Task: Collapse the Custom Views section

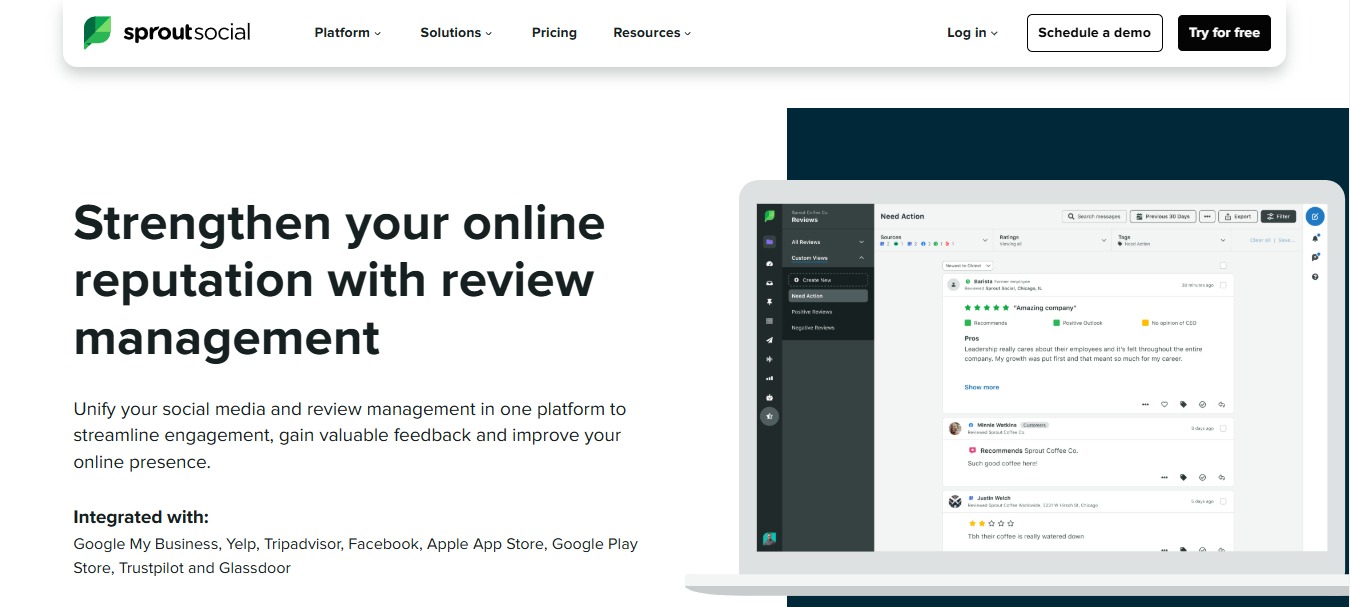Action: pos(861,257)
